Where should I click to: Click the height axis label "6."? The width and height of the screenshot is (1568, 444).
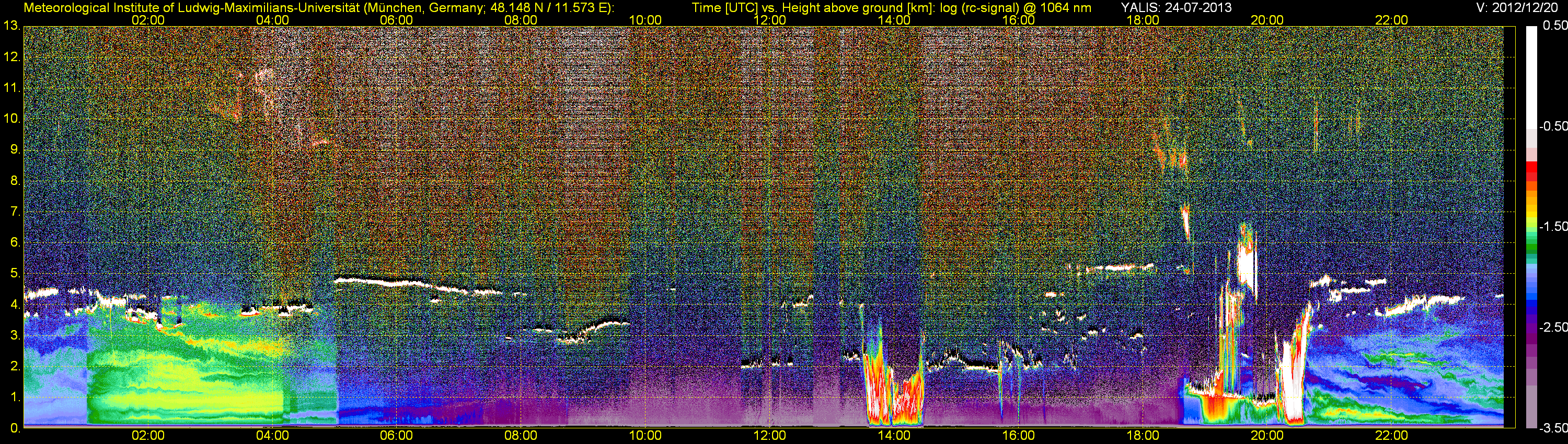(15, 243)
